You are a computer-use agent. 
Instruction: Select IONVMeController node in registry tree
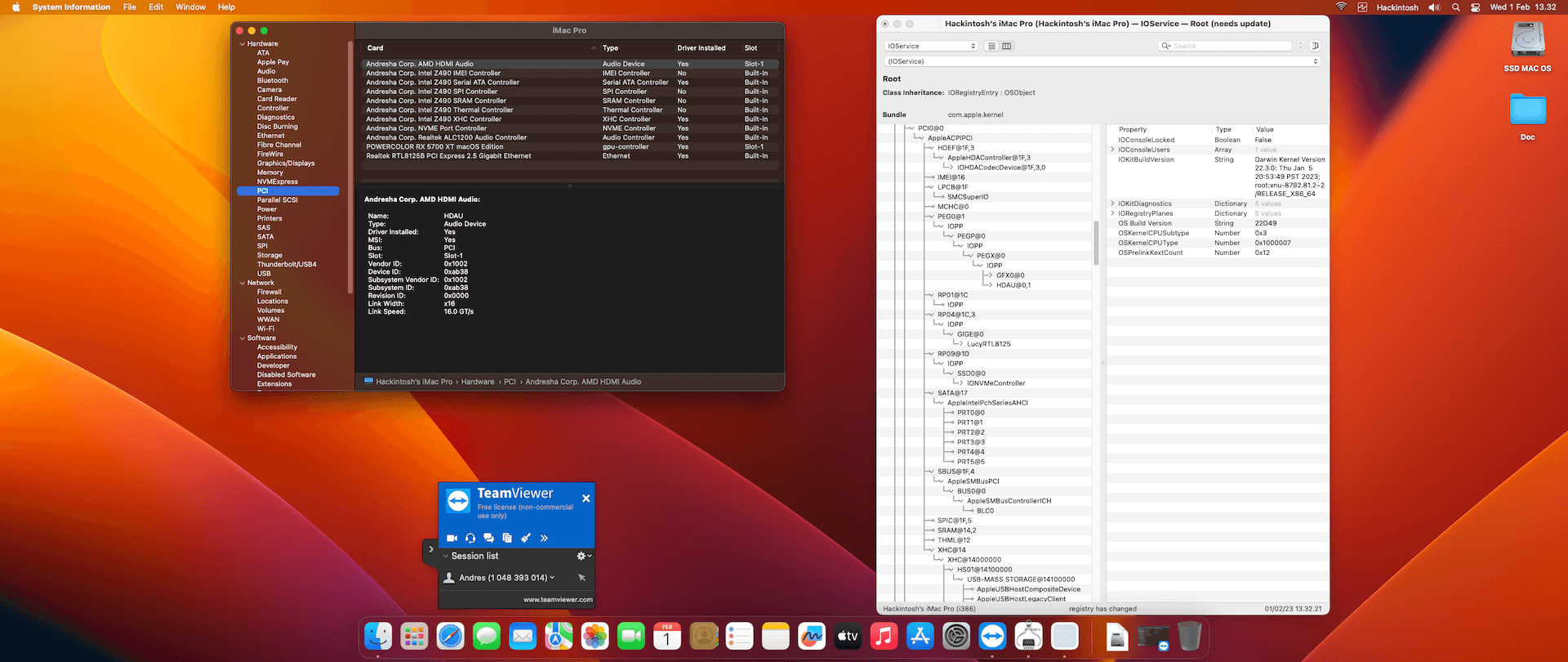point(996,383)
